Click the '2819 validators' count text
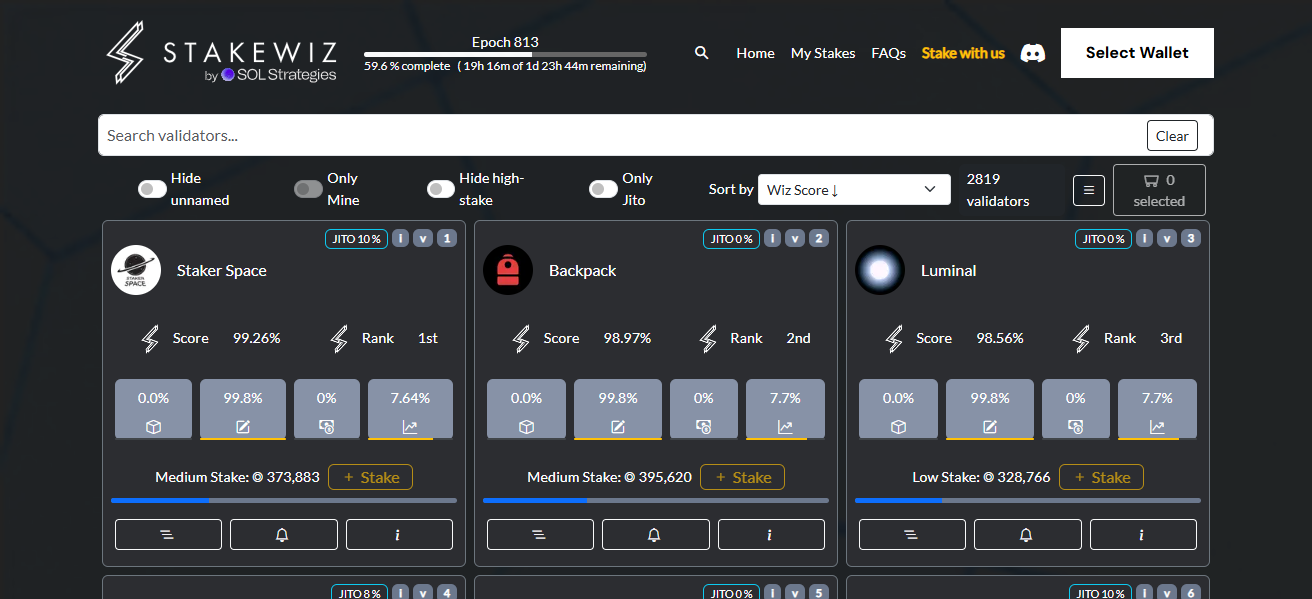The height and width of the screenshot is (599, 1312). (998, 190)
